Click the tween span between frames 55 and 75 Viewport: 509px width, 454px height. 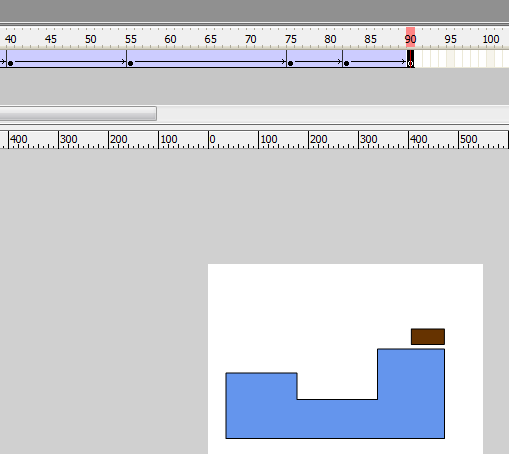tap(207, 59)
